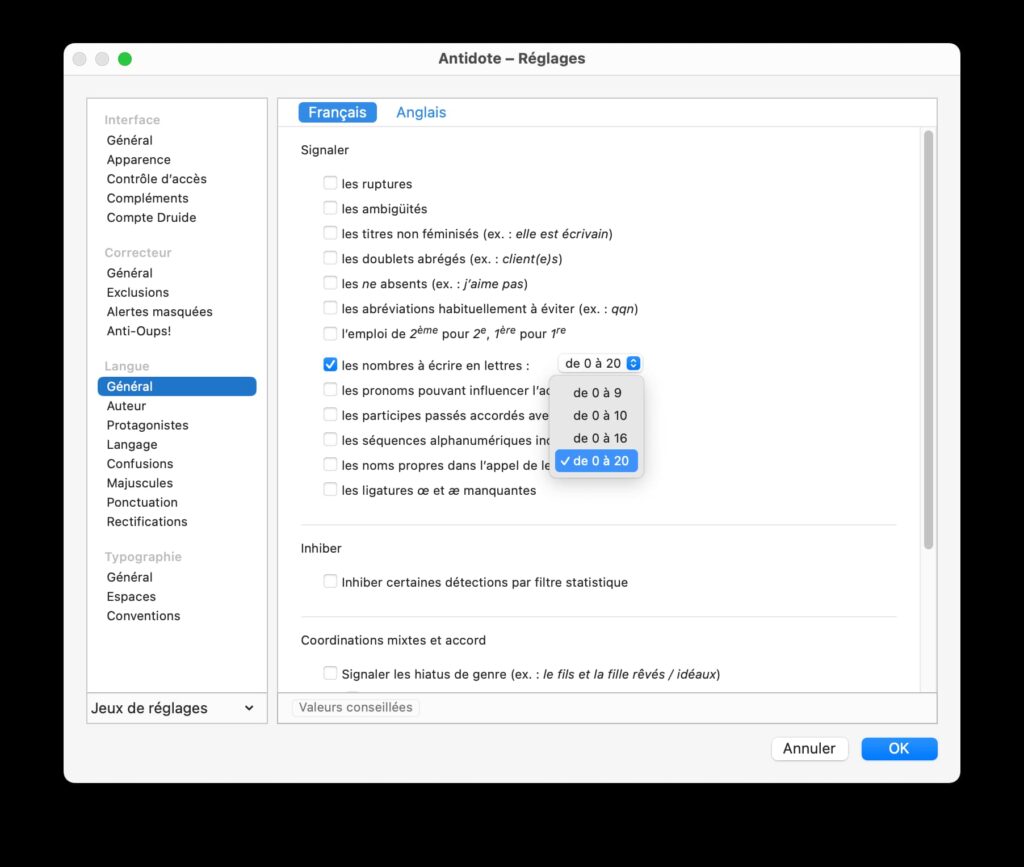Toggle "les ligatures œ et æ manquantes"

click(330, 490)
